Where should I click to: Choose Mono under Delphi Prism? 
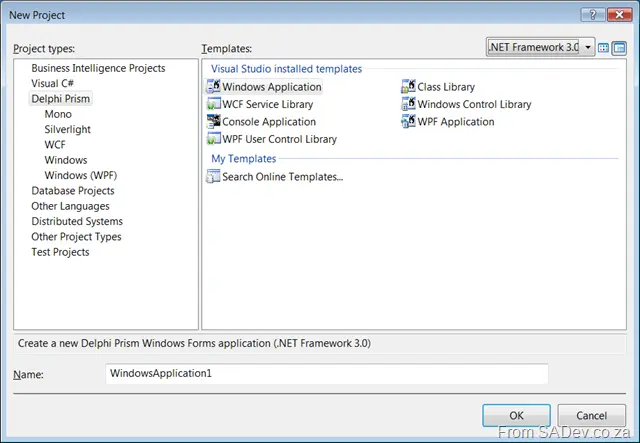click(x=58, y=114)
